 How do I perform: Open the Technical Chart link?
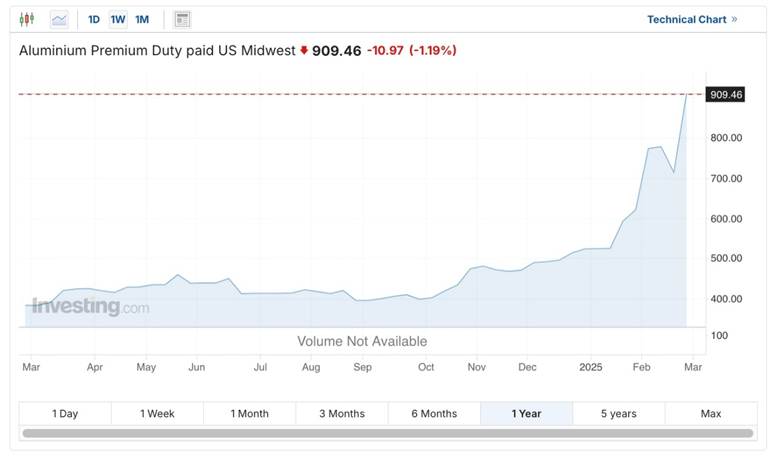(x=685, y=19)
